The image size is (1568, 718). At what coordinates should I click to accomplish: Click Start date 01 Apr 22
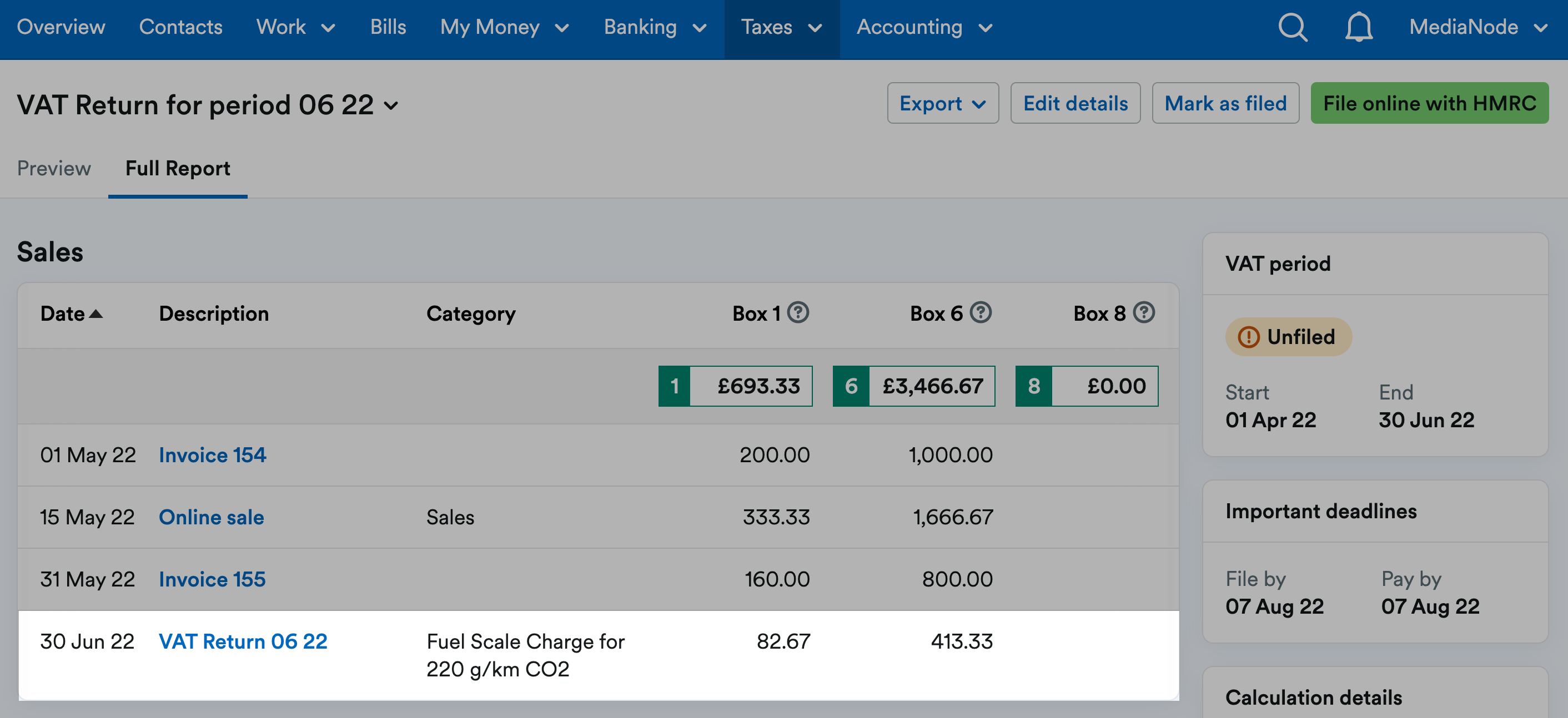(x=1270, y=420)
